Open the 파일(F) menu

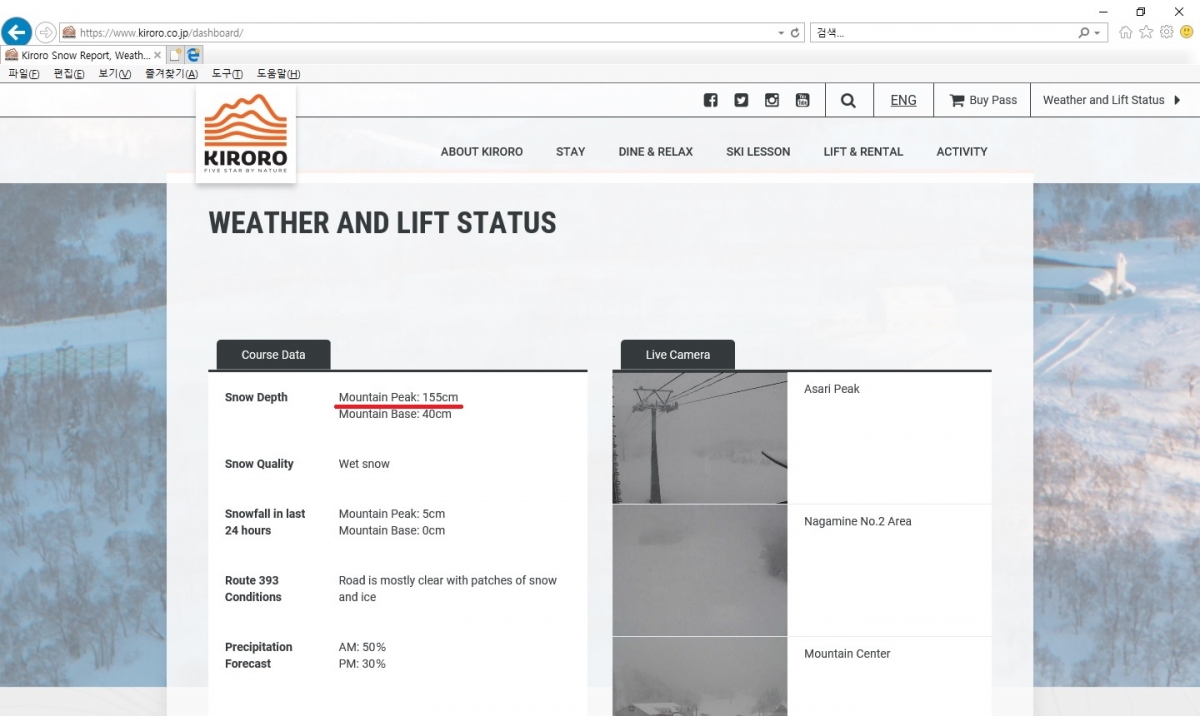[x=24, y=74]
